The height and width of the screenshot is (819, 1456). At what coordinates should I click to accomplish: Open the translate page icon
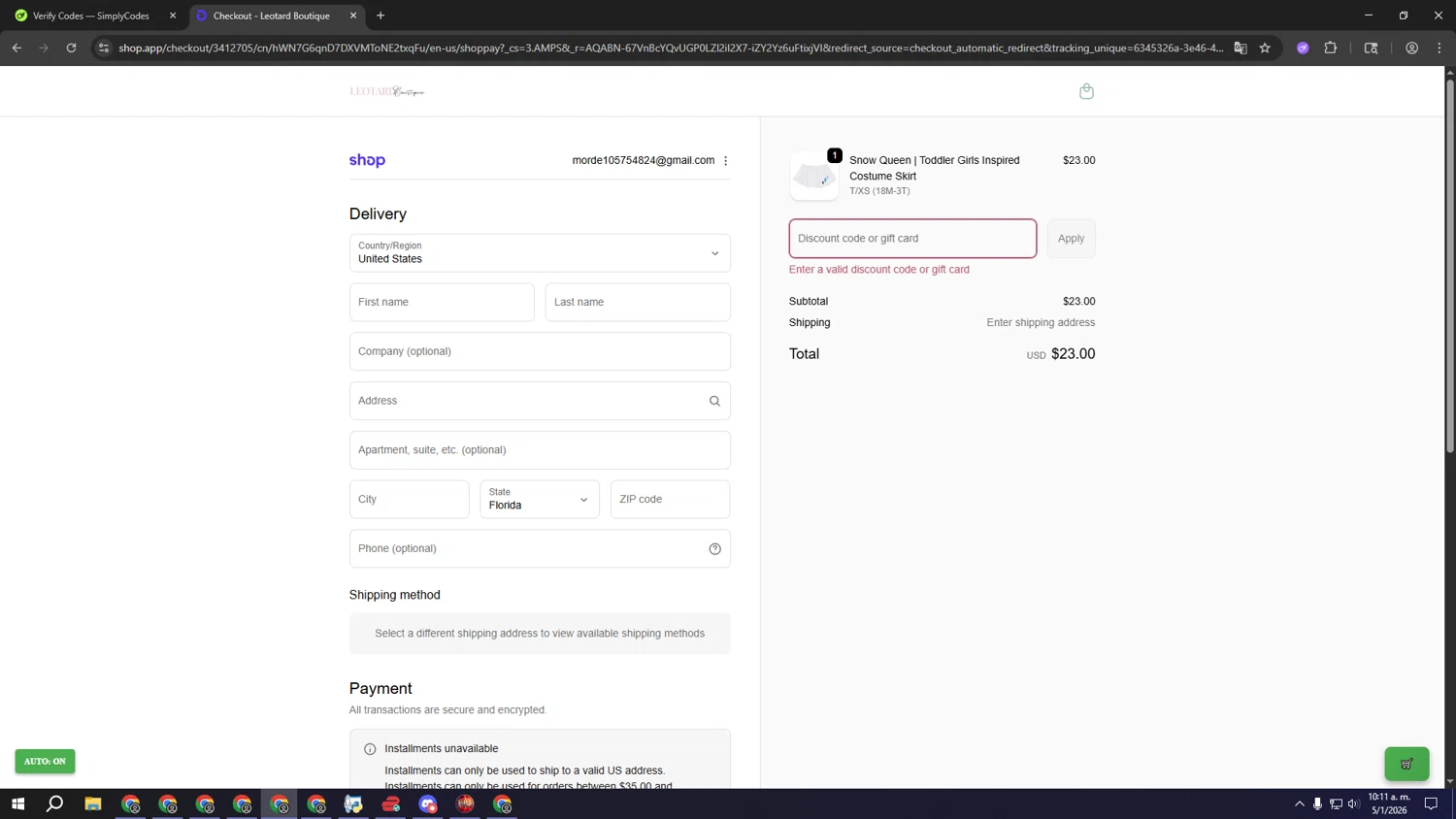coord(1241,48)
